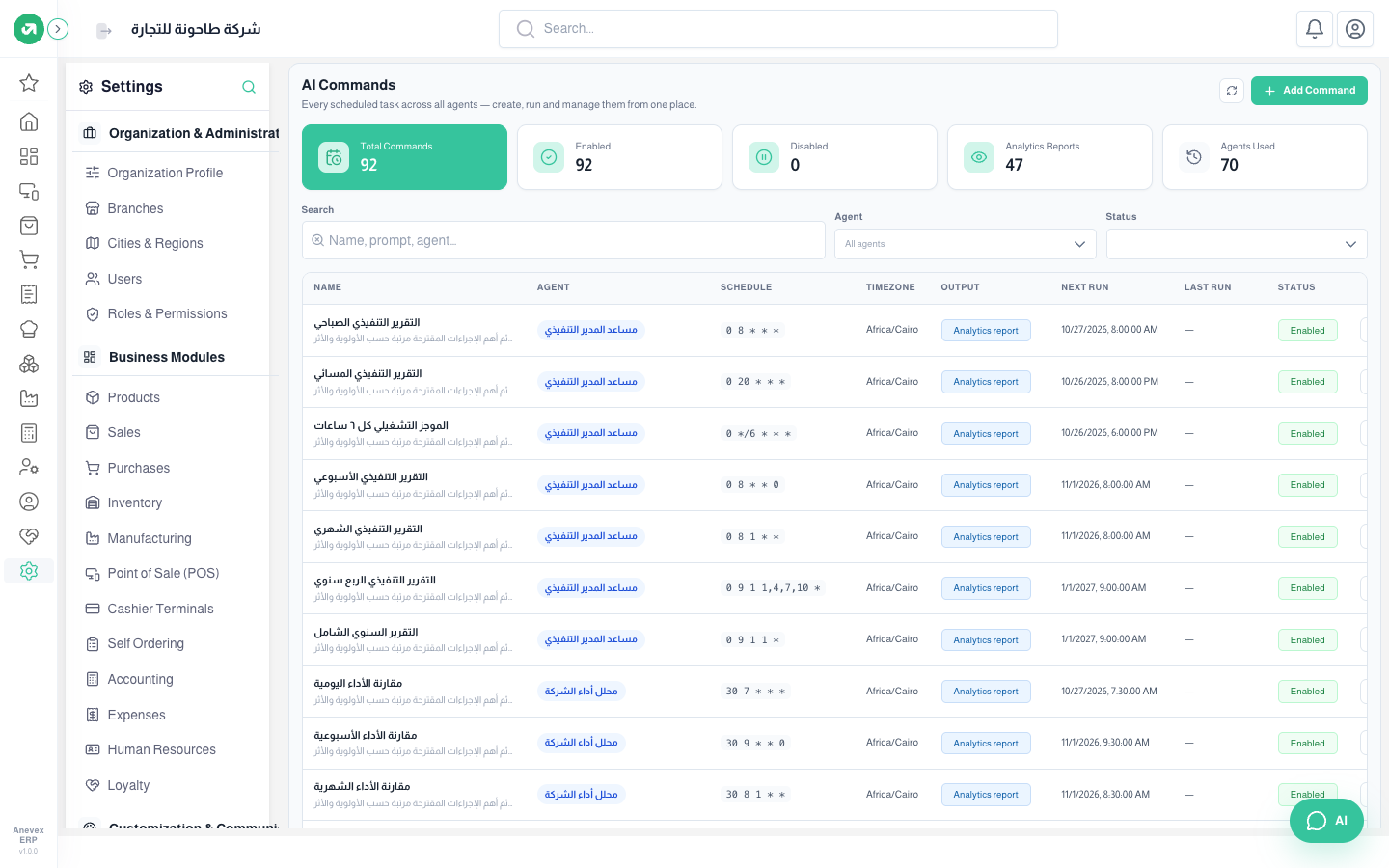The width and height of the screenshot is (1389, 868).
Task: Select the Enabled 92 card
Action: pyautogui.click(x=619, y=157)
